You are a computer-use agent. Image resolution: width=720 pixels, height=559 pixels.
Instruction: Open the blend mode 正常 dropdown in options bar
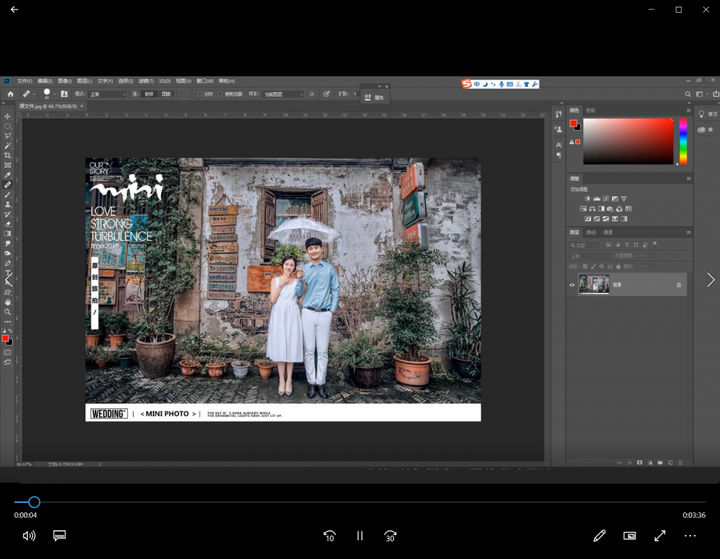[x=108, y=94]
